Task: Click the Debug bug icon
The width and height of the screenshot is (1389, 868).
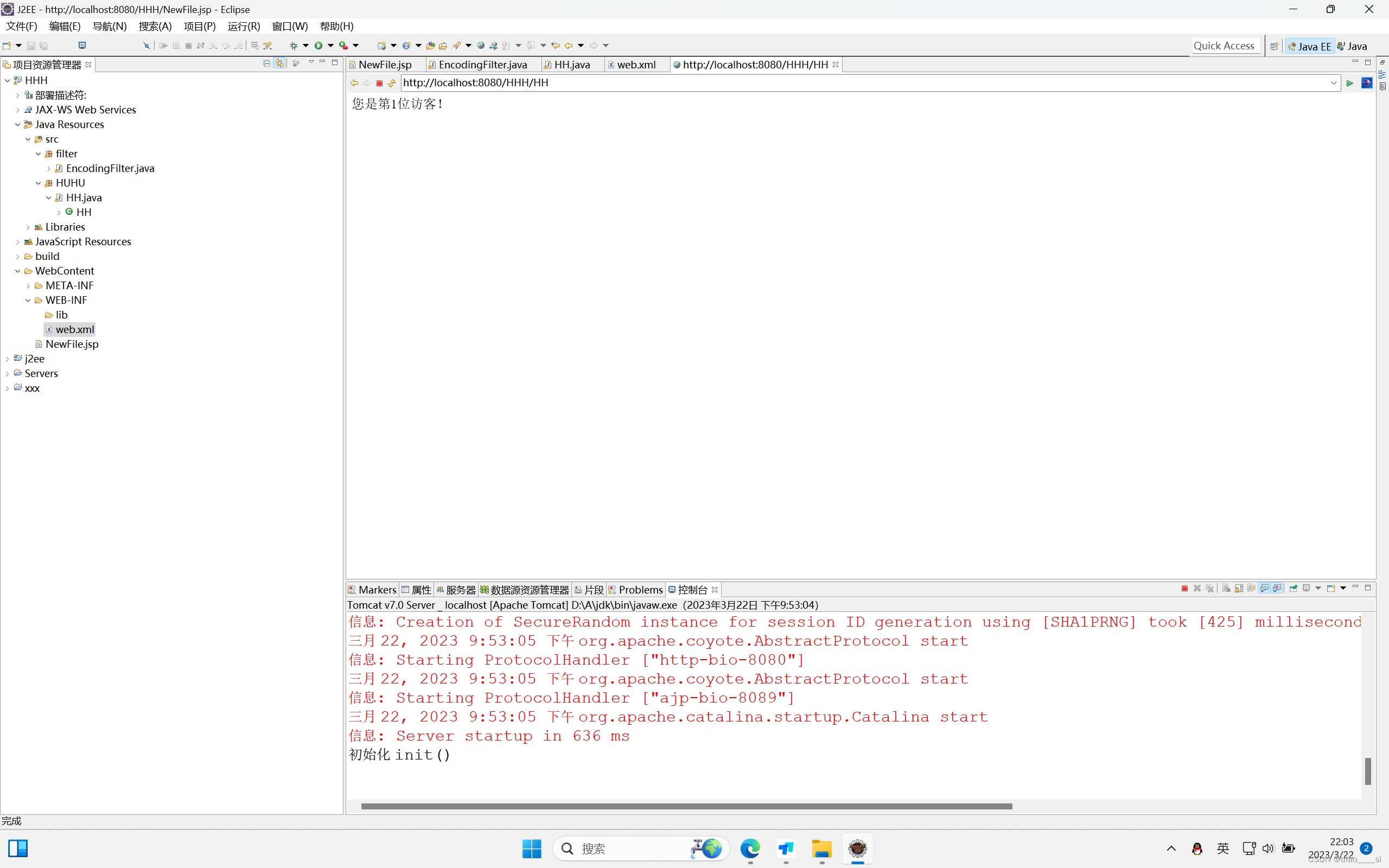Action: pyautogui.click(x=294, y=46)
